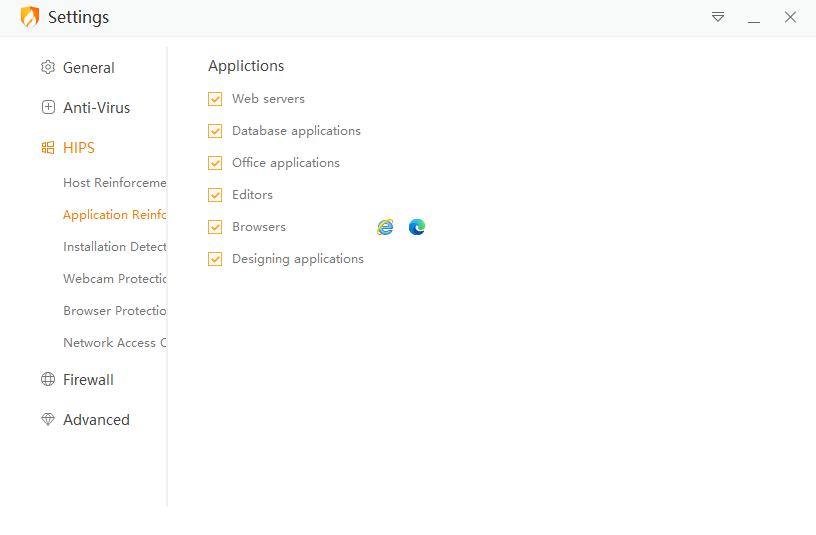Click the HIPS grid icon

coord(48,148)
